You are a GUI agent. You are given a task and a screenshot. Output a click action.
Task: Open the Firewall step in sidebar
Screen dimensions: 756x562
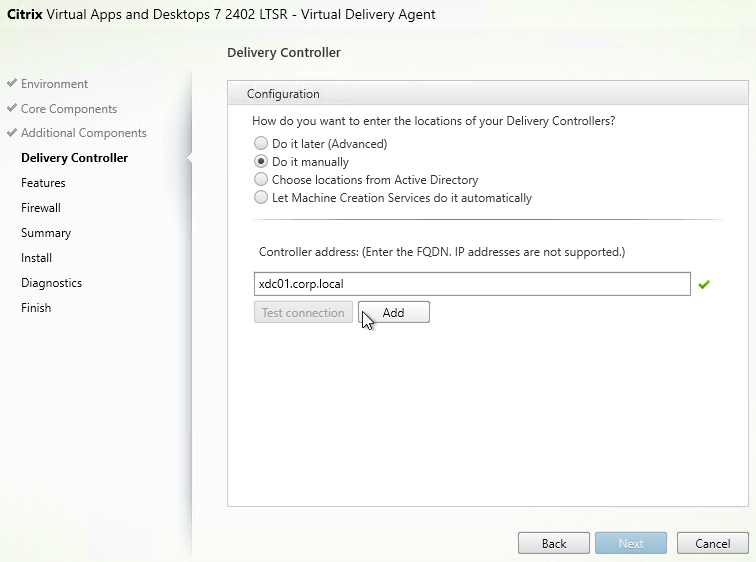click(x=41, y=208)
